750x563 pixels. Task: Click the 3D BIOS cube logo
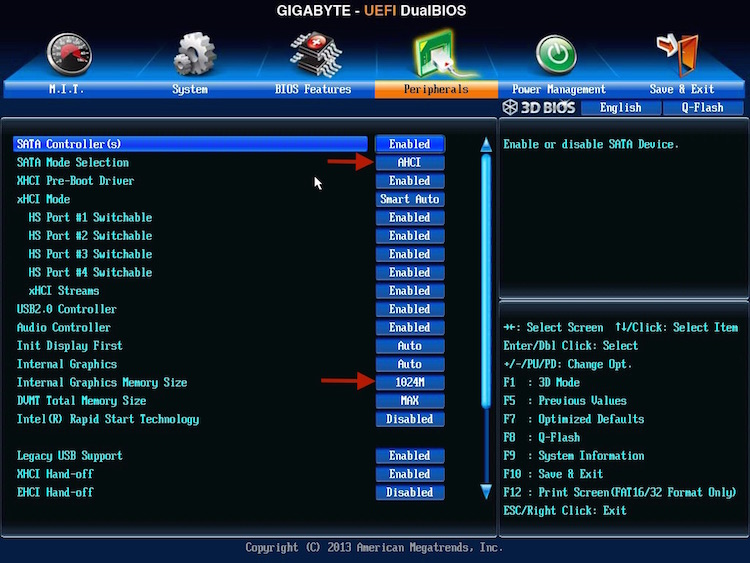coord(510,107)
